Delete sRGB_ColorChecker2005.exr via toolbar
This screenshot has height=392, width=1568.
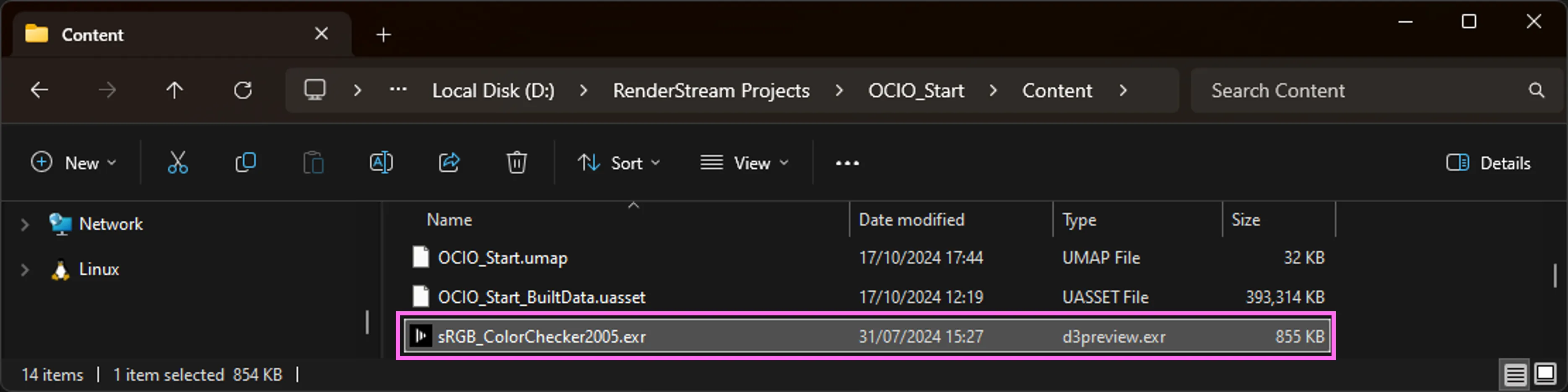coord(516,162)
